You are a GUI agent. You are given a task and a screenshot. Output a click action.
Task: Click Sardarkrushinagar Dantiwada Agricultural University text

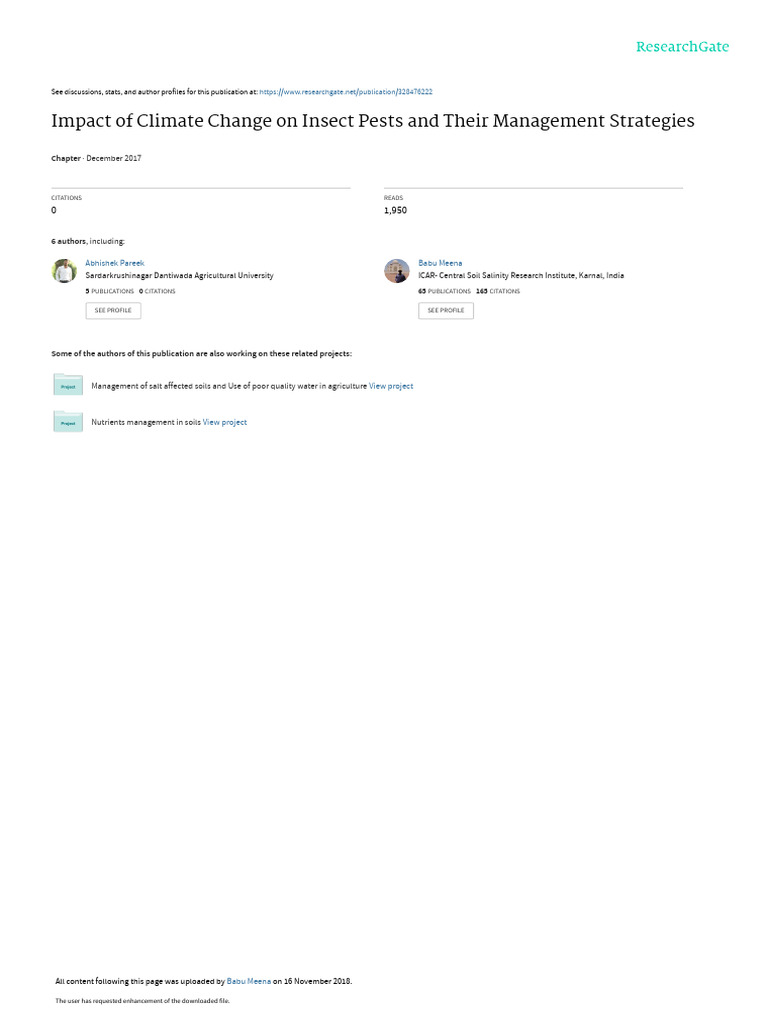click(x=180, y=276)
